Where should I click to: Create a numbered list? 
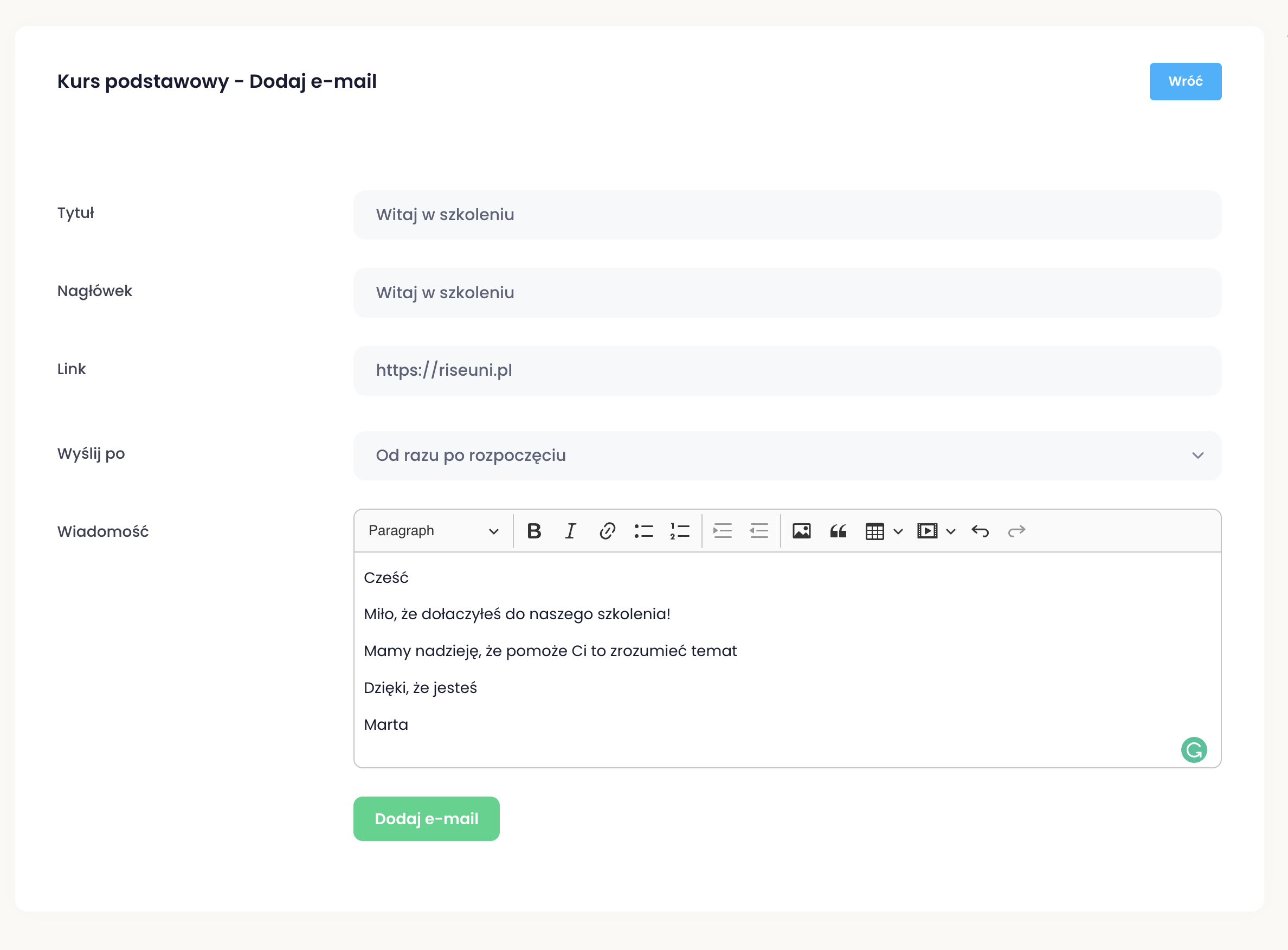[x=679, y=531]
